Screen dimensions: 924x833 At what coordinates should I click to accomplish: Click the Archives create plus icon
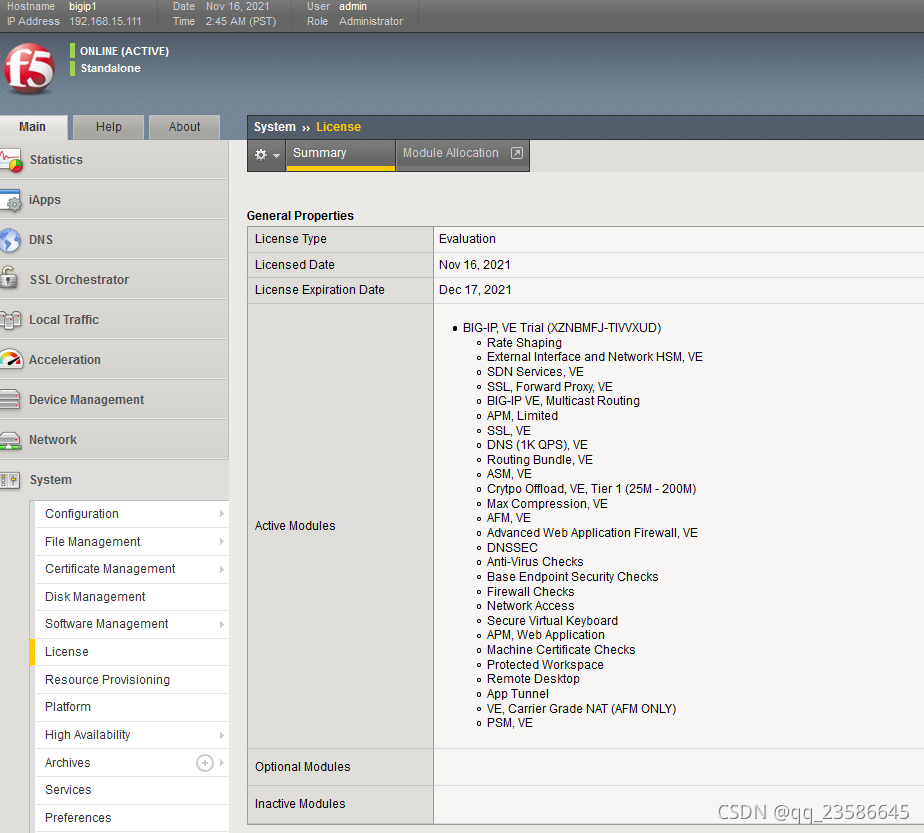pyautogui.click(x=204, y=763)
